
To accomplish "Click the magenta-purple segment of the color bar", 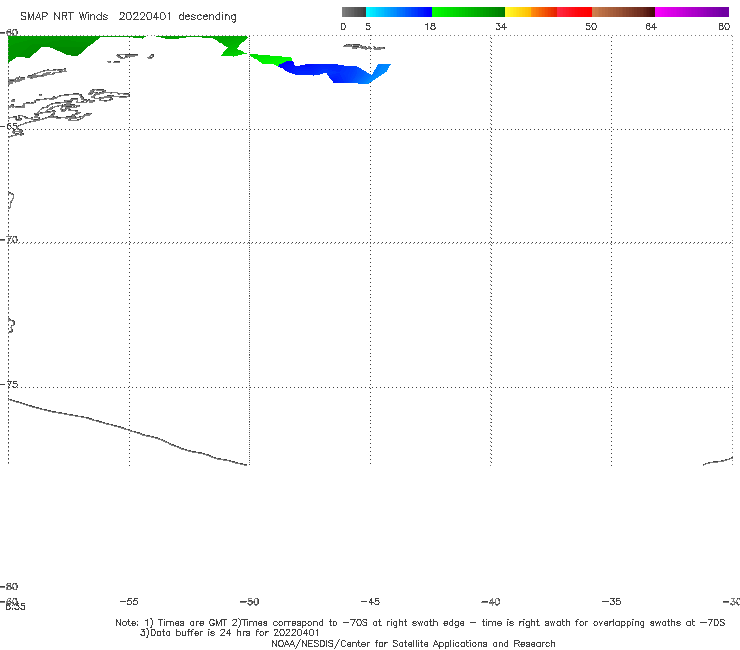I will (692, 12).
